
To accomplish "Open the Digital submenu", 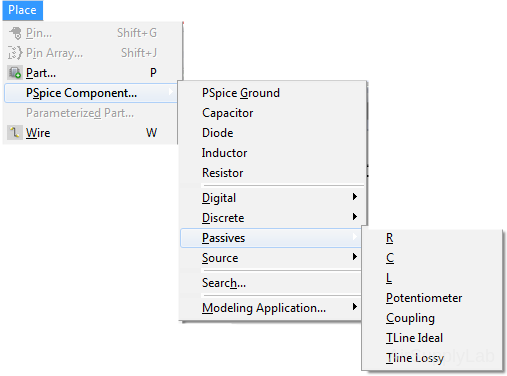I will coord(272,198).
